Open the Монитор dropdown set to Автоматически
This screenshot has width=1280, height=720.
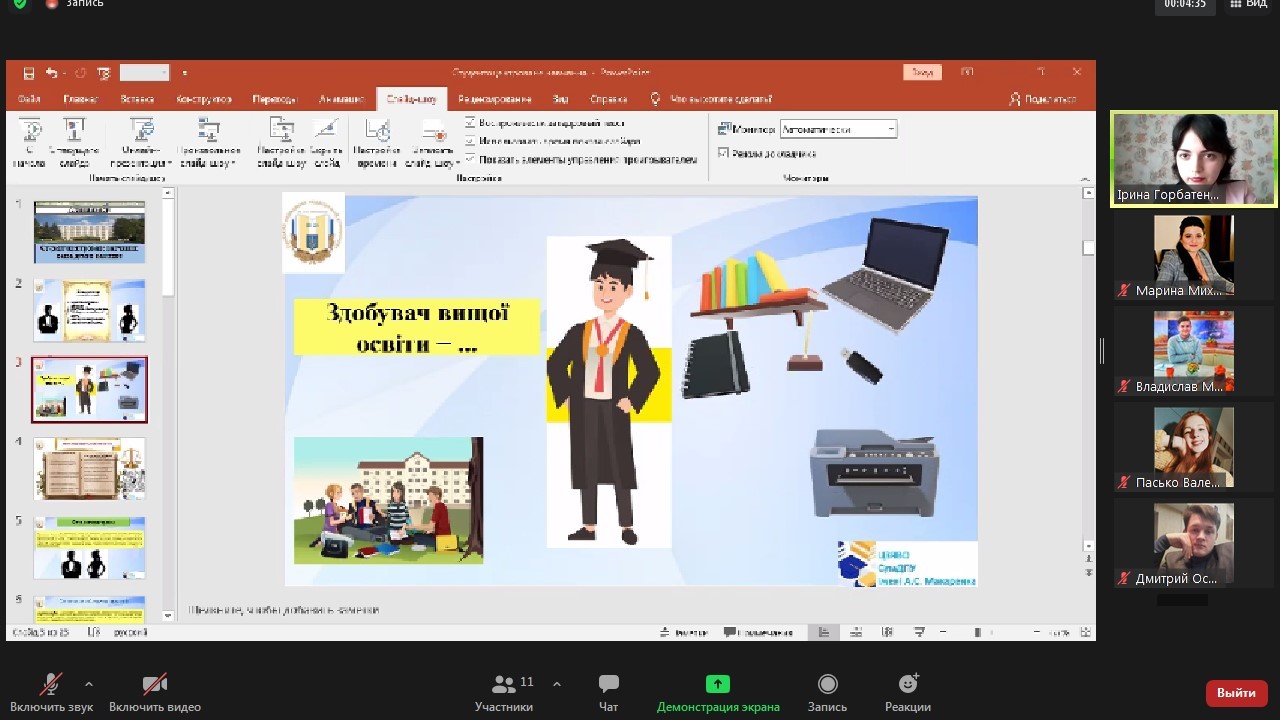(838, 129)
